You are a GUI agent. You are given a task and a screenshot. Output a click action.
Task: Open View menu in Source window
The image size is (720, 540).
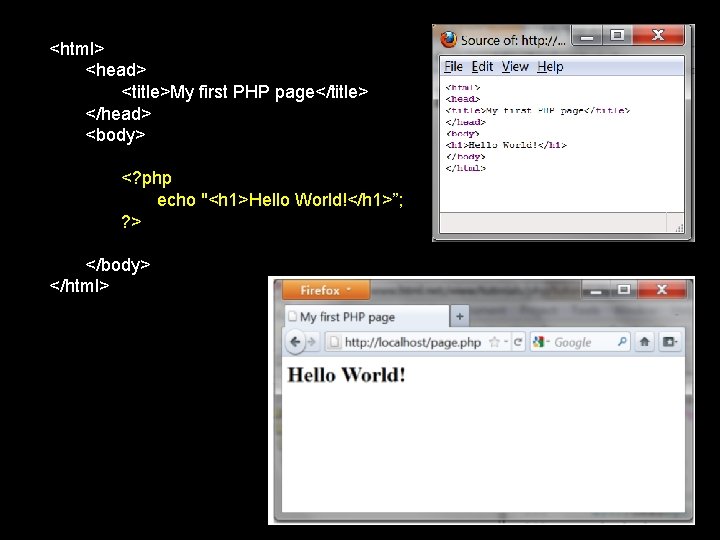(x=515, y=67)
